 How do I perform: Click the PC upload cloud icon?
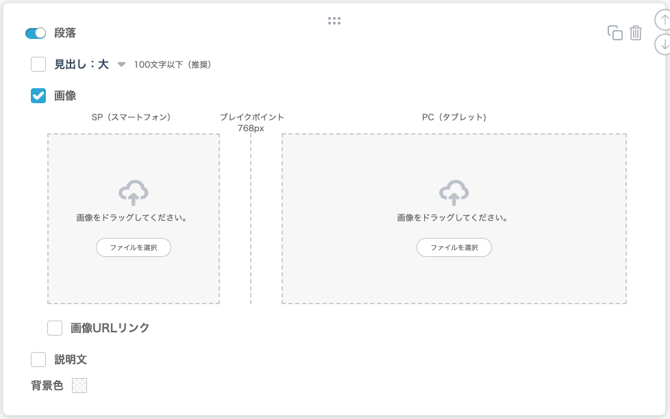(x=454, y=193)
